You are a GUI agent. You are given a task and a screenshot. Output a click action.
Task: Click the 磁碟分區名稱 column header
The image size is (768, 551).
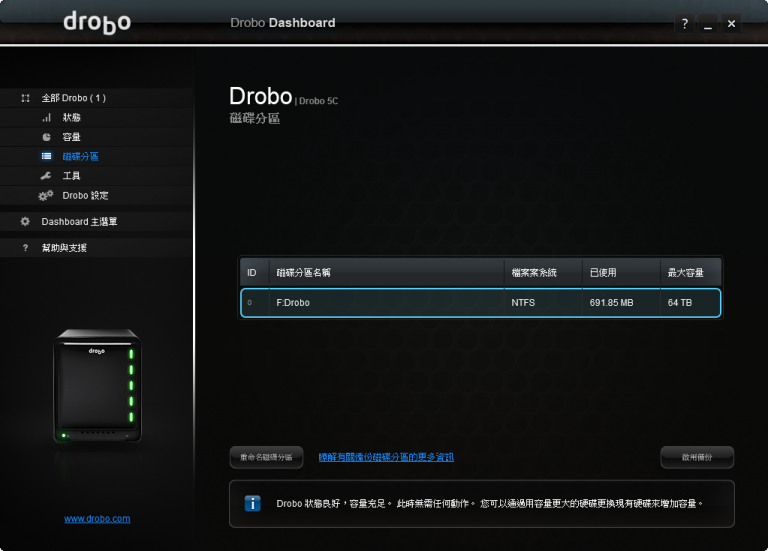(386, 273)
